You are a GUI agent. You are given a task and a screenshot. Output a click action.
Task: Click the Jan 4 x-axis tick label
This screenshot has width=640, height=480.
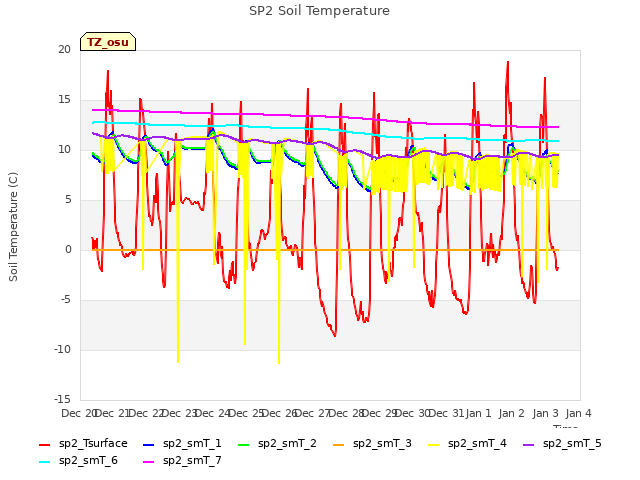click(x=578, y=413)
